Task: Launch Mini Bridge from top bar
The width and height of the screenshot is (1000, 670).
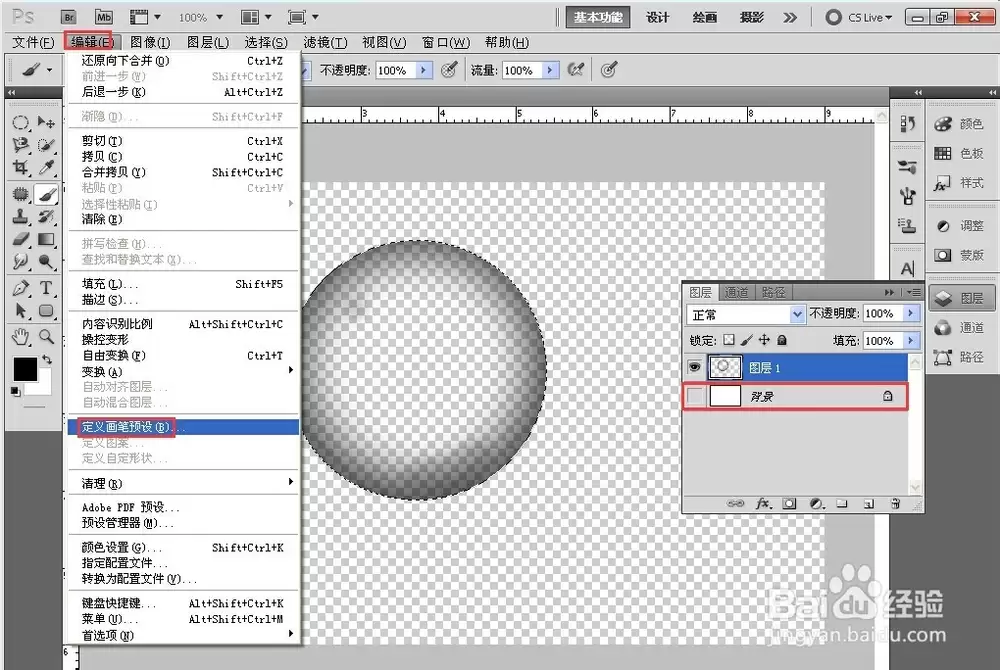Action: point(103,17)
